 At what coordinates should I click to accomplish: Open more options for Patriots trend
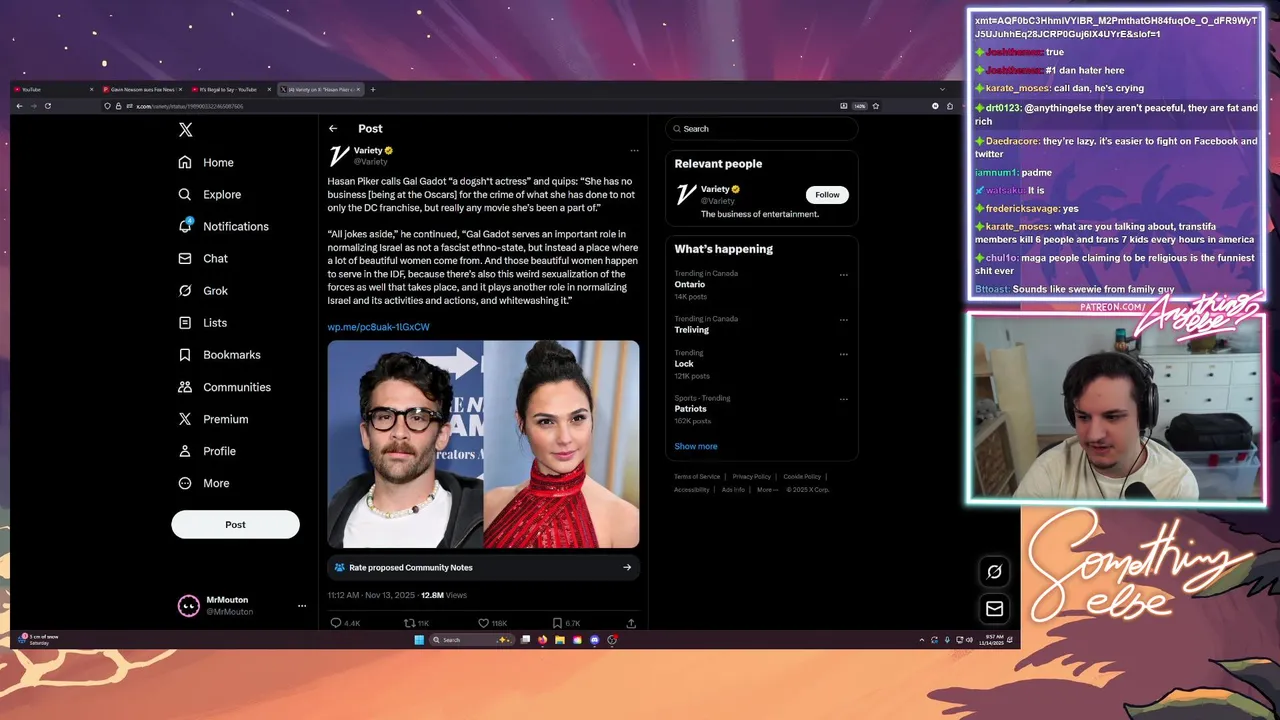(x=843, y=399)
